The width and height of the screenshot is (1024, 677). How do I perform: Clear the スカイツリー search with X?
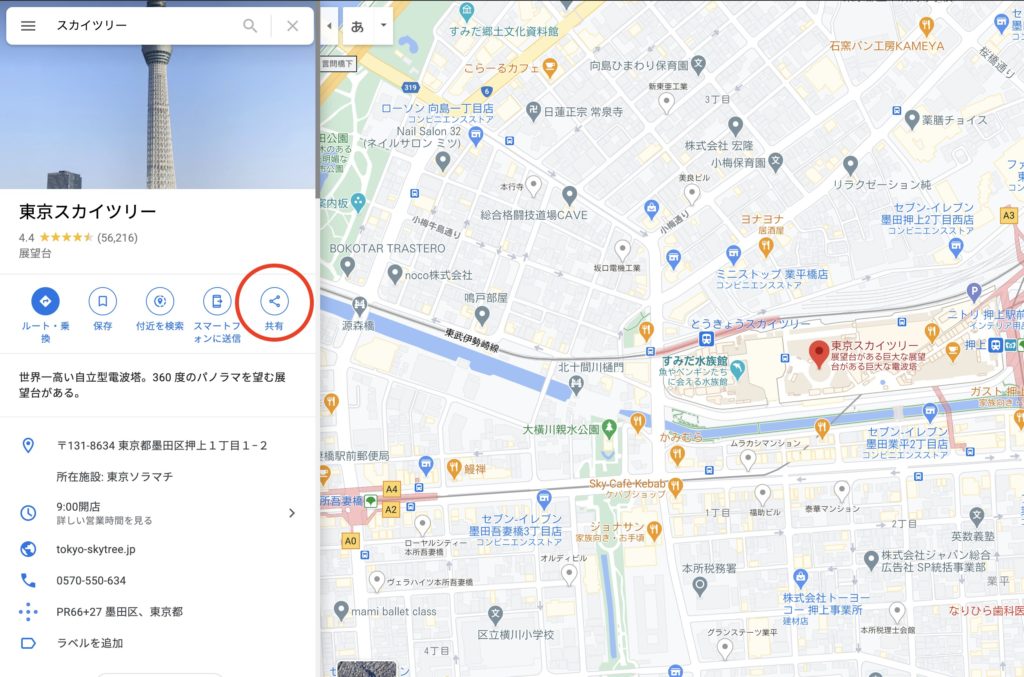click(293, 25)
